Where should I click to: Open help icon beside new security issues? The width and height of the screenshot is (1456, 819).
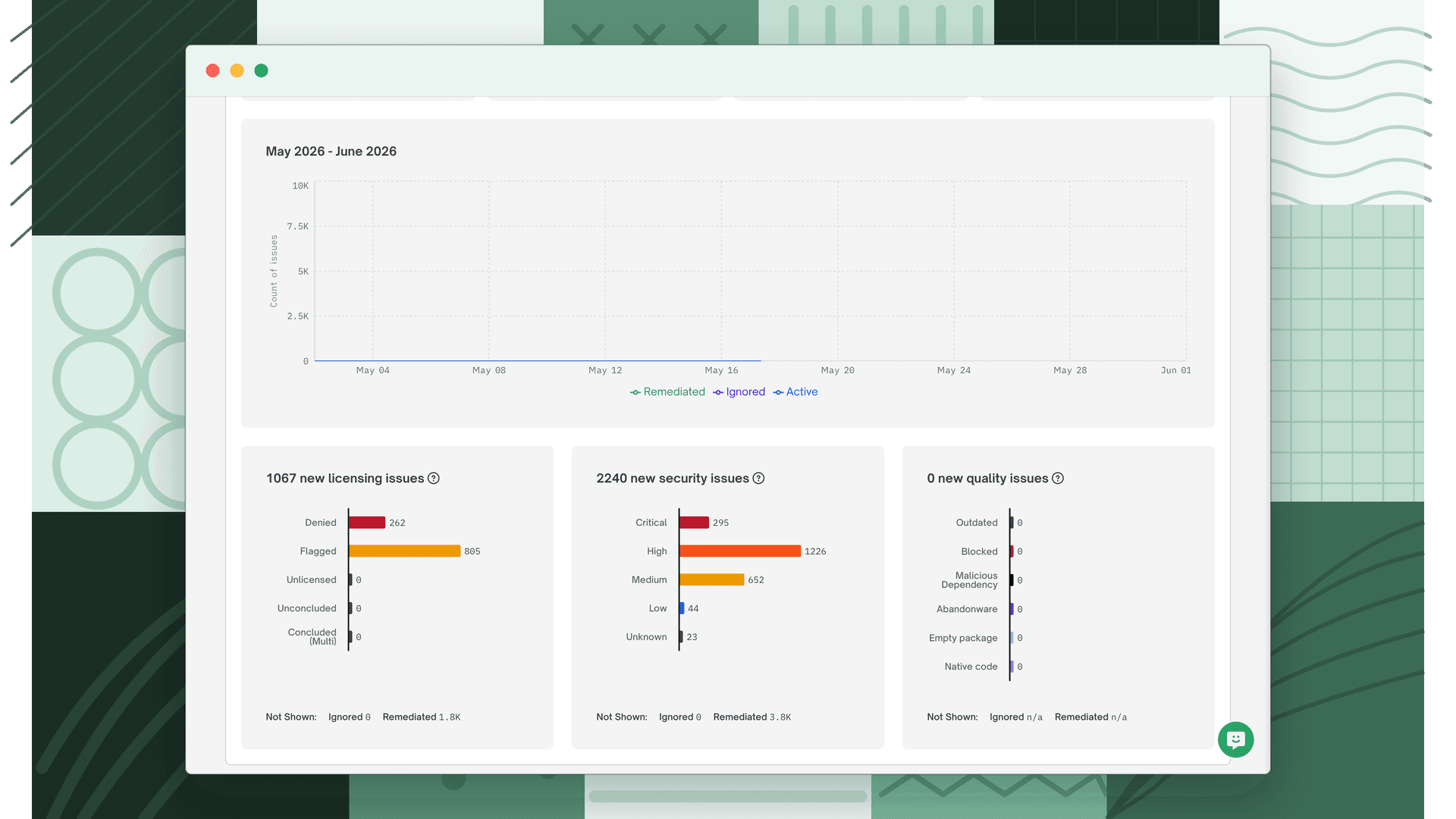point(758,479)
